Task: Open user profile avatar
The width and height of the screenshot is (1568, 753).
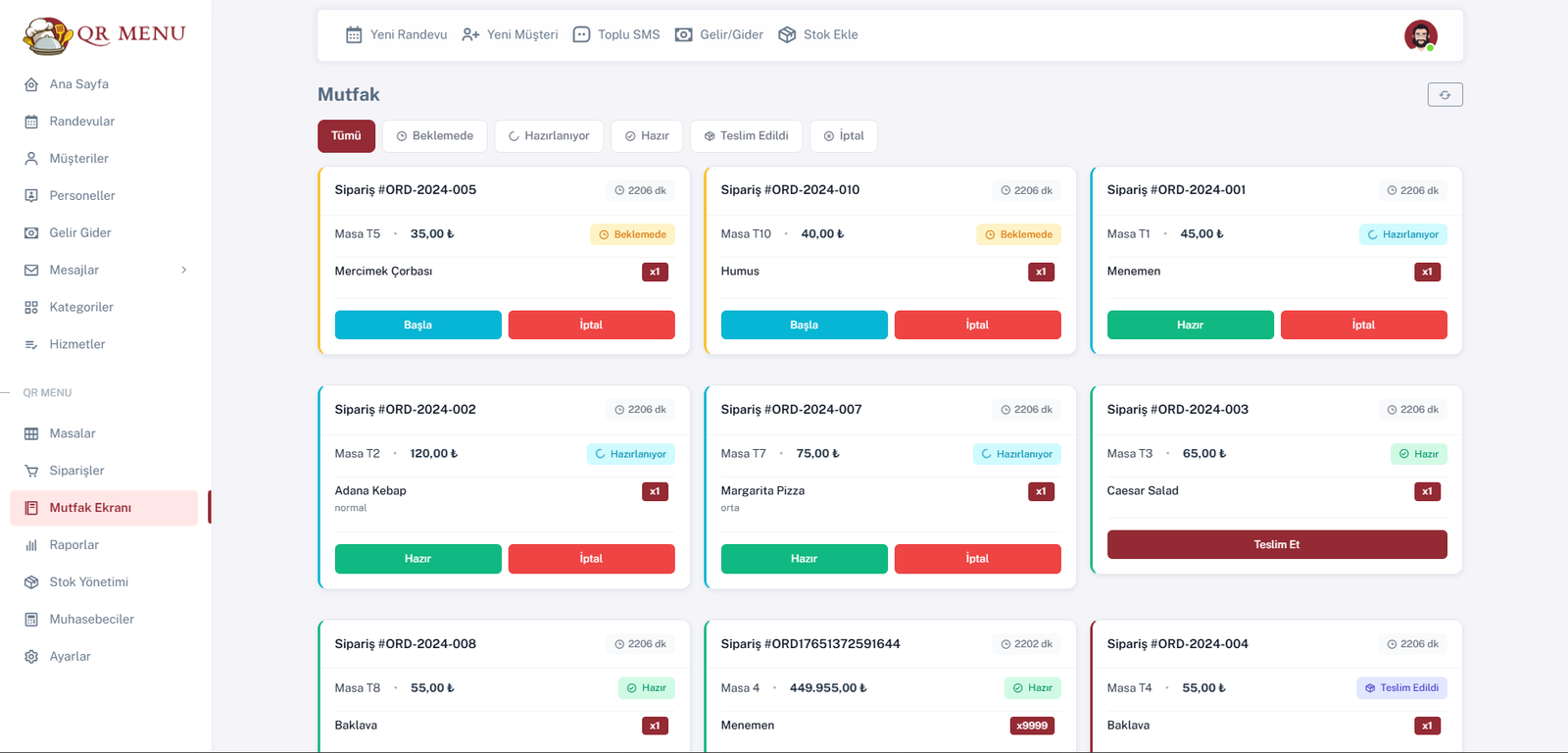Action: coord(1420,35)
